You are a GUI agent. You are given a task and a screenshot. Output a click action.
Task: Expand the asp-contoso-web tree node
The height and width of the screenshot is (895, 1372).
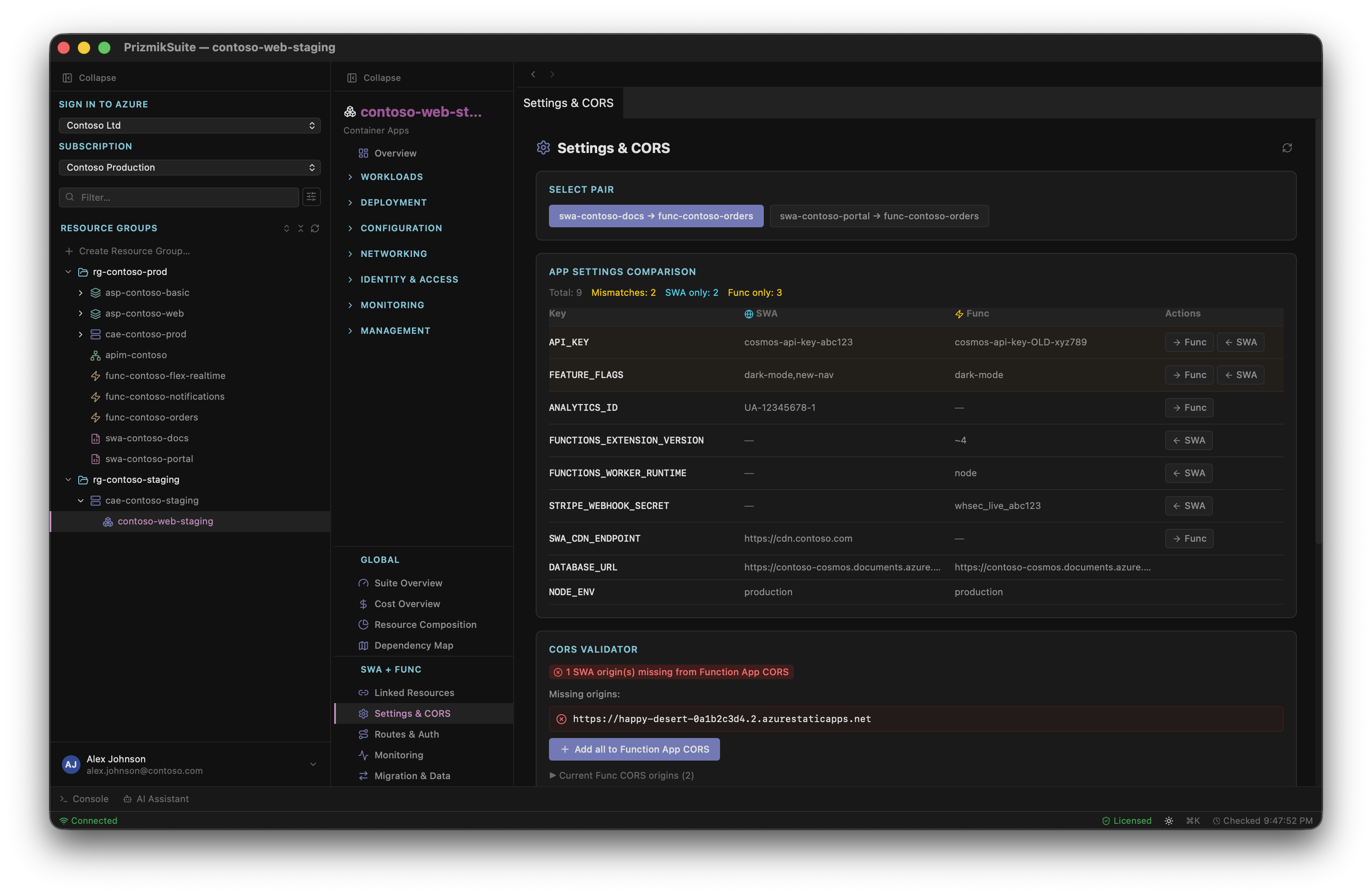click(x=80, y=313)
